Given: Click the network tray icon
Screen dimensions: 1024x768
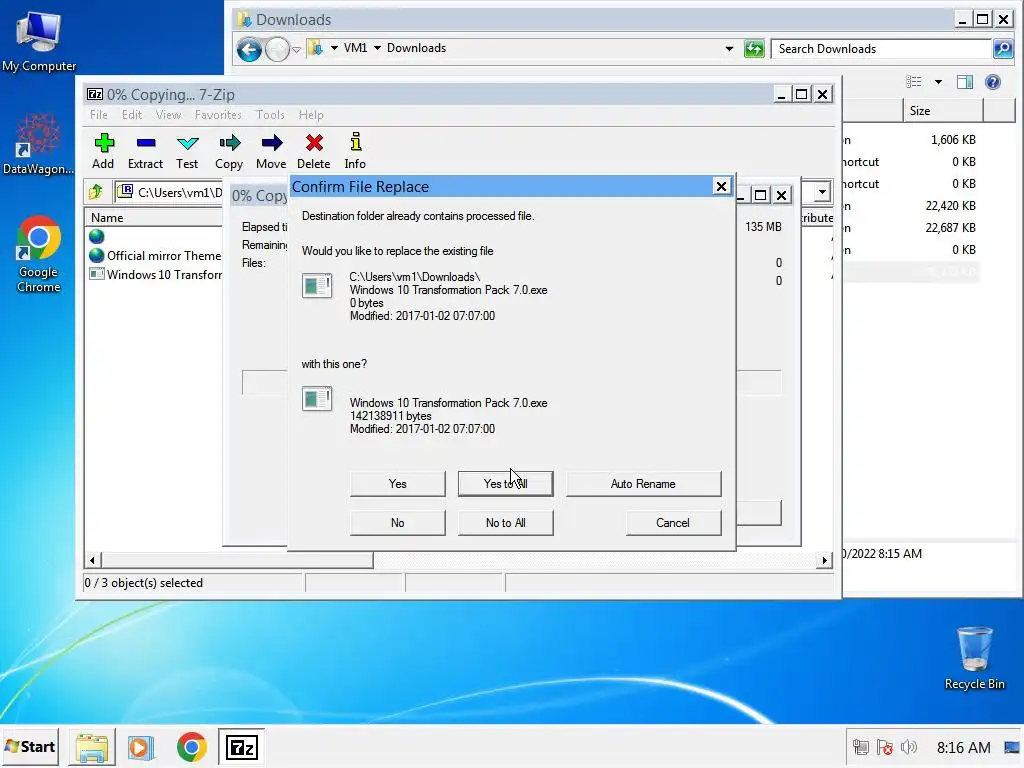Looking at the screenshot, I should [x=861, y=747].
